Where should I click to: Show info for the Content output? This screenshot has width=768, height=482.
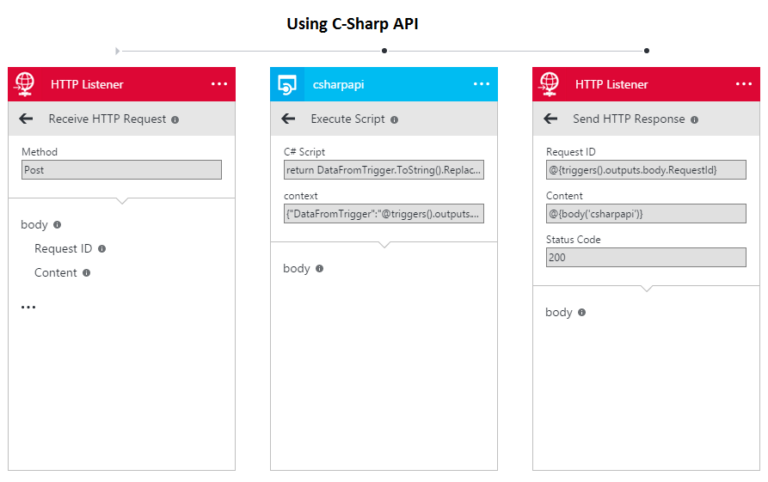click(86, 273)
